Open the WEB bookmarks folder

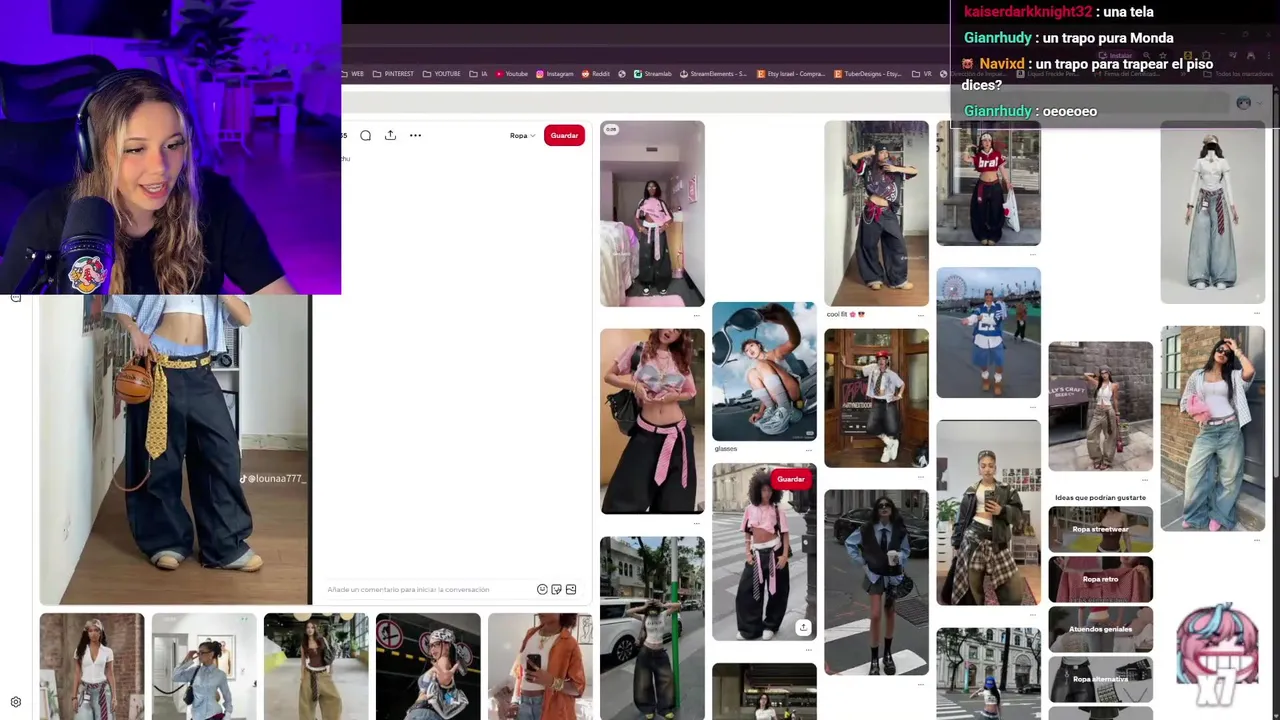[x=352, y=74]
